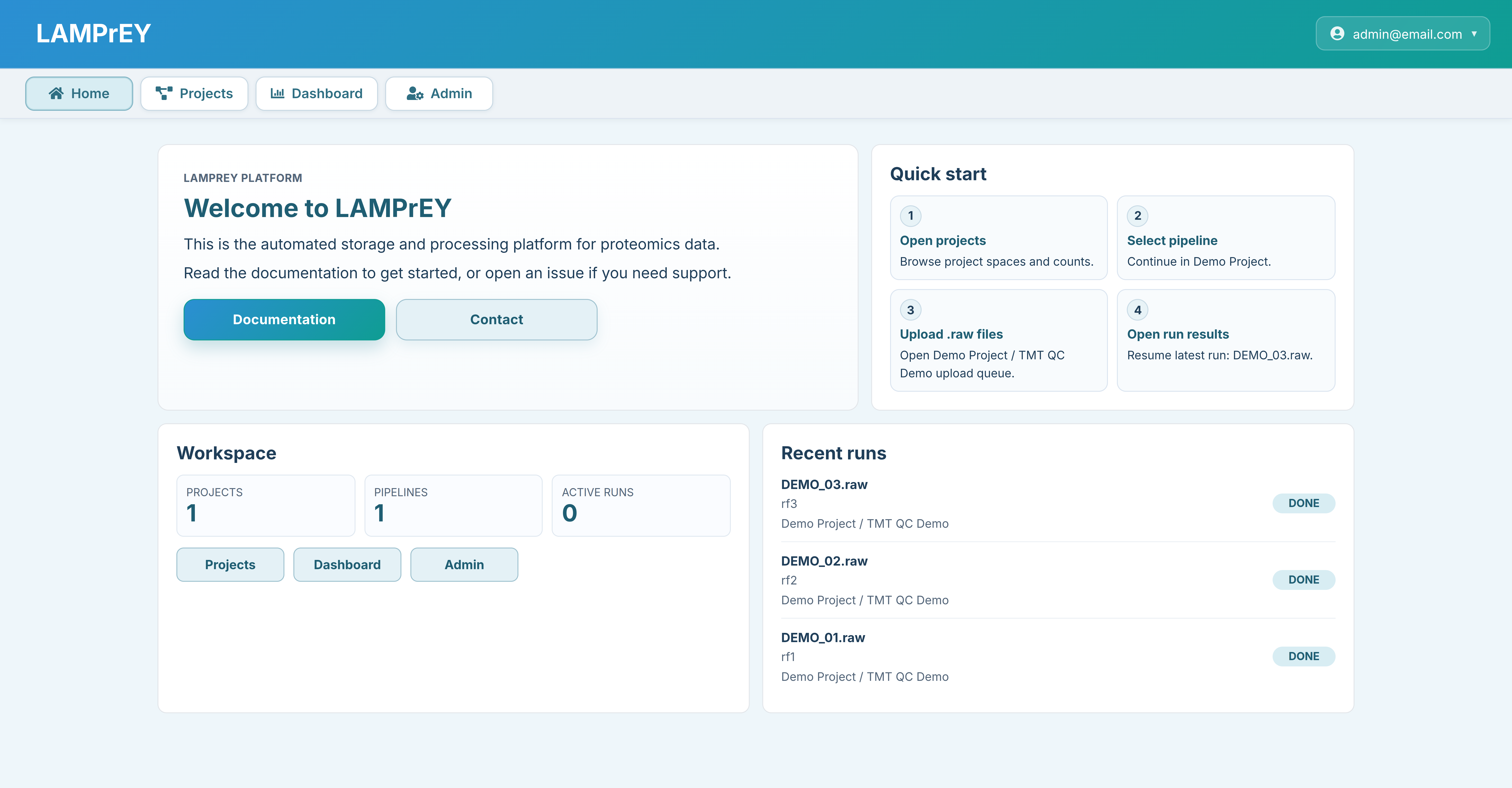This screenshot has width=1512, height=788.
Task: Click the Projects diagram icon in navbar
Action: (164, 93)
